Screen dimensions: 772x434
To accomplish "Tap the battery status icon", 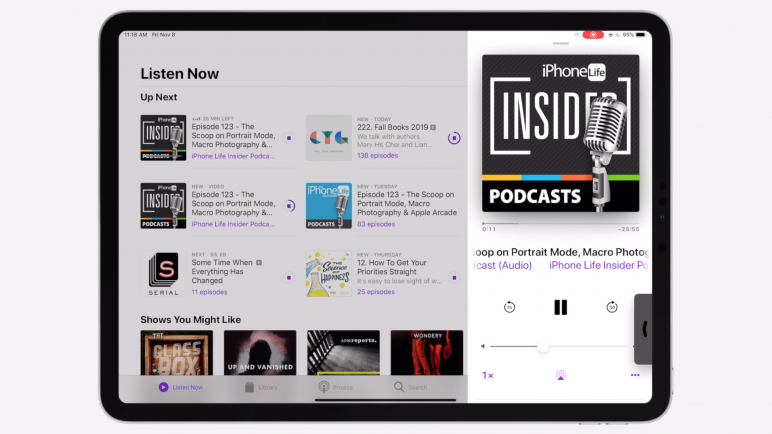I will 640,35.
